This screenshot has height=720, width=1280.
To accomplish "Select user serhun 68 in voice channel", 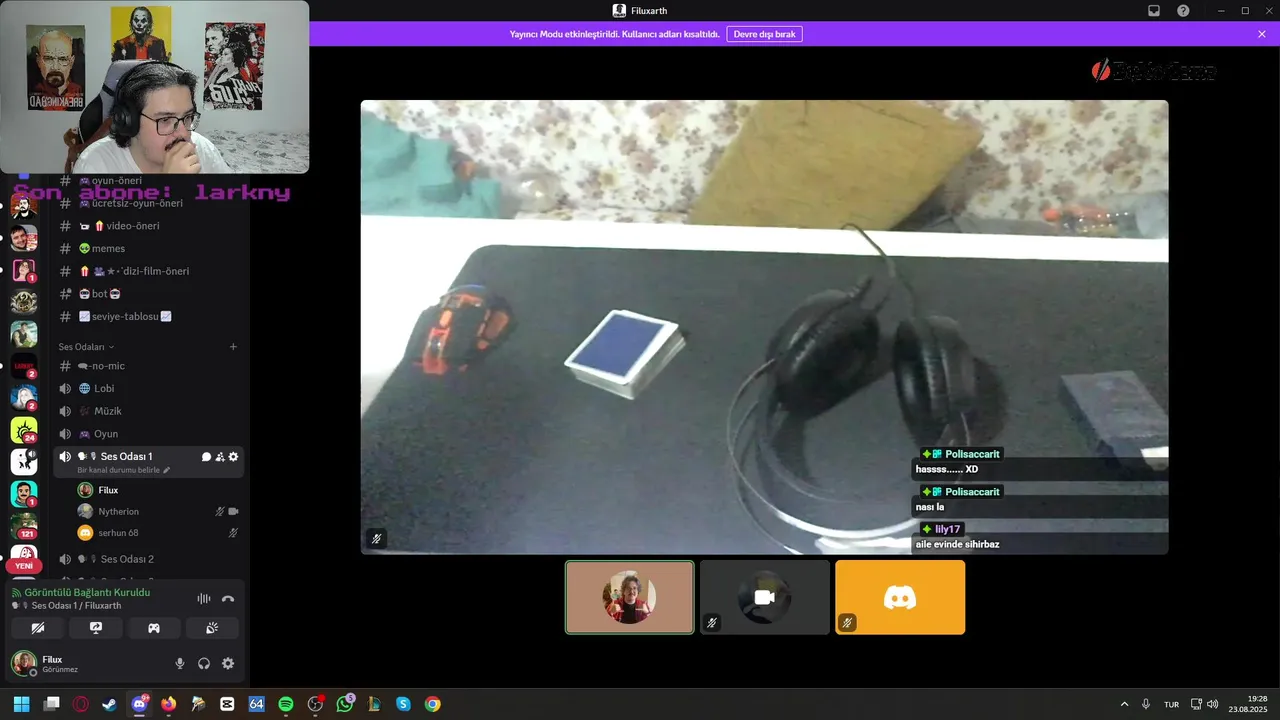I will [158, 533].
